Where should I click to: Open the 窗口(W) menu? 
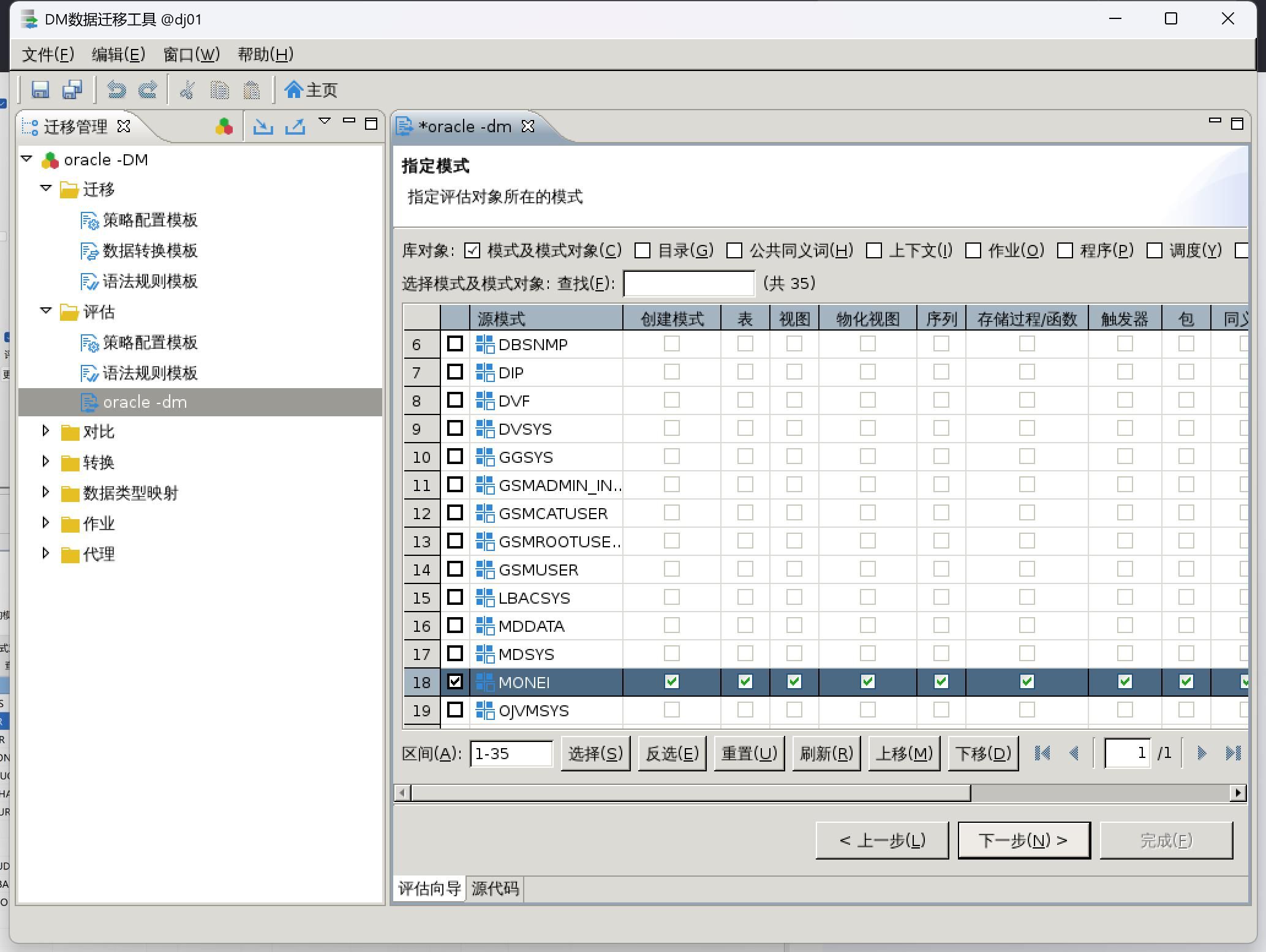(191, 54)
